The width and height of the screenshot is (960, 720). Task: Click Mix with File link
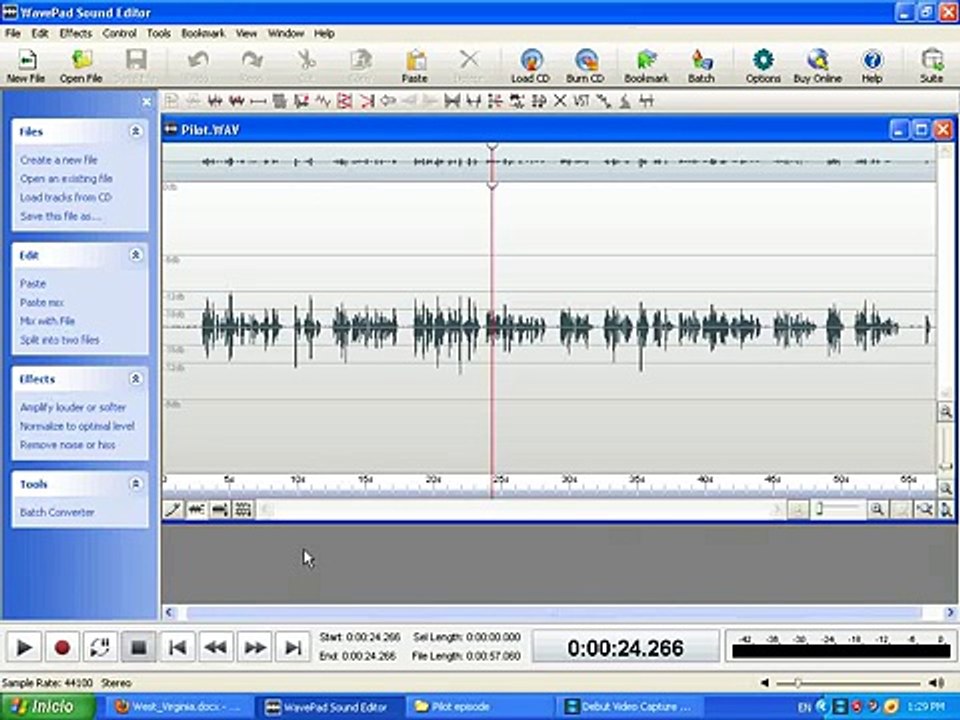pos(47,321)
